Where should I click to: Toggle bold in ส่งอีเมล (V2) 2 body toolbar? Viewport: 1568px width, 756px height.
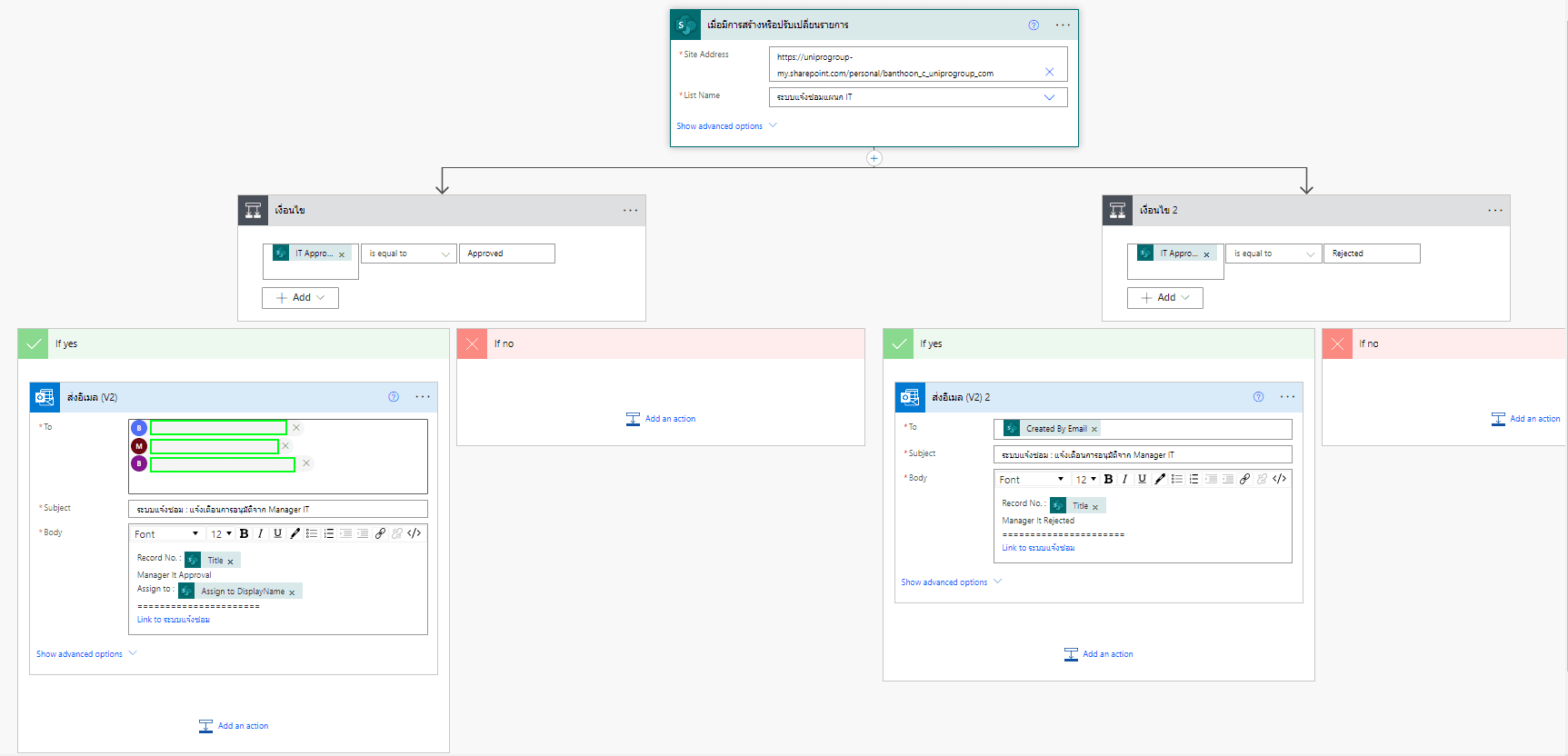[x=1108, y=479]
